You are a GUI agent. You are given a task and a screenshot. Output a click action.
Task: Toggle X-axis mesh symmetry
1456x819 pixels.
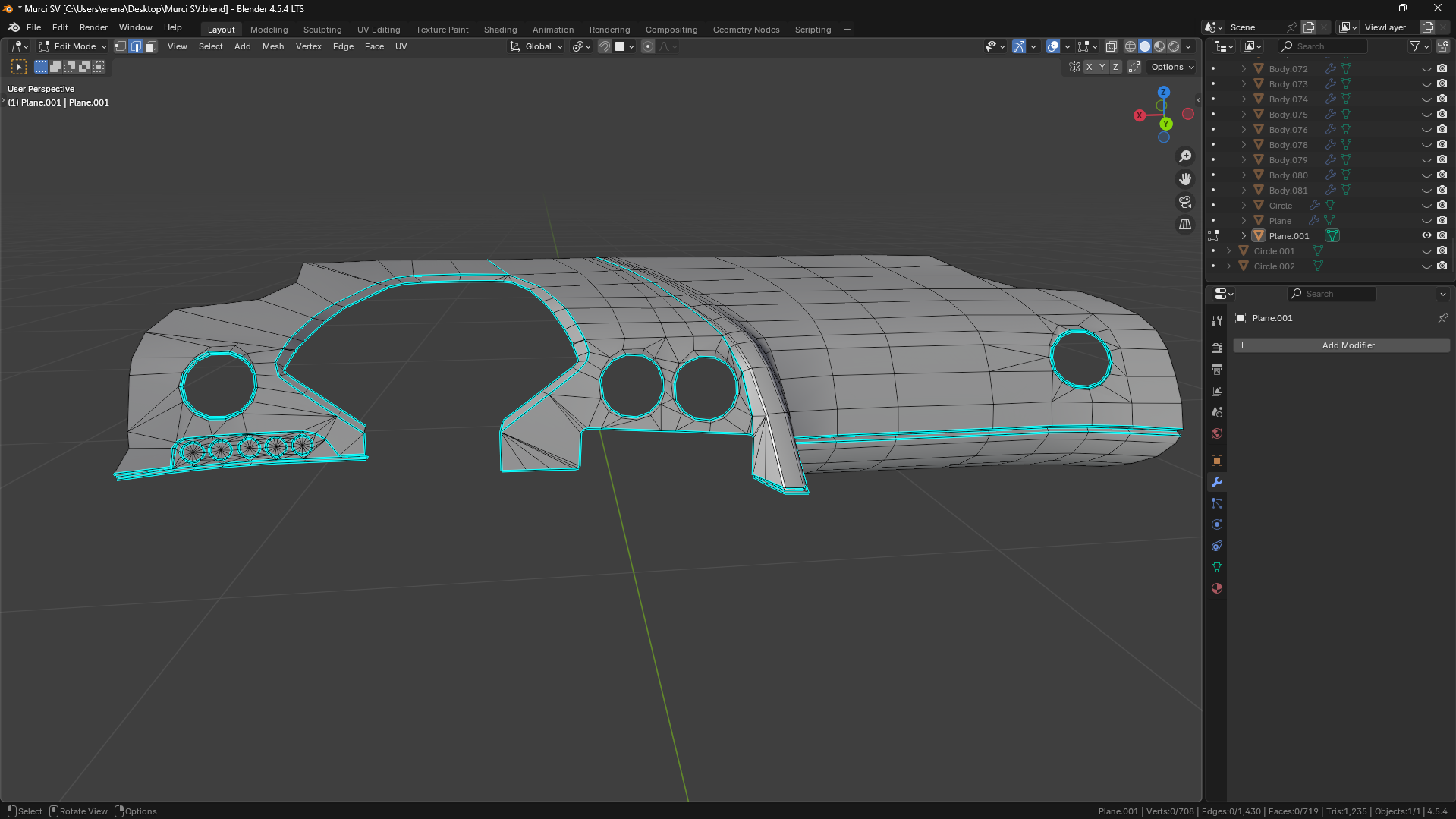1089,67
